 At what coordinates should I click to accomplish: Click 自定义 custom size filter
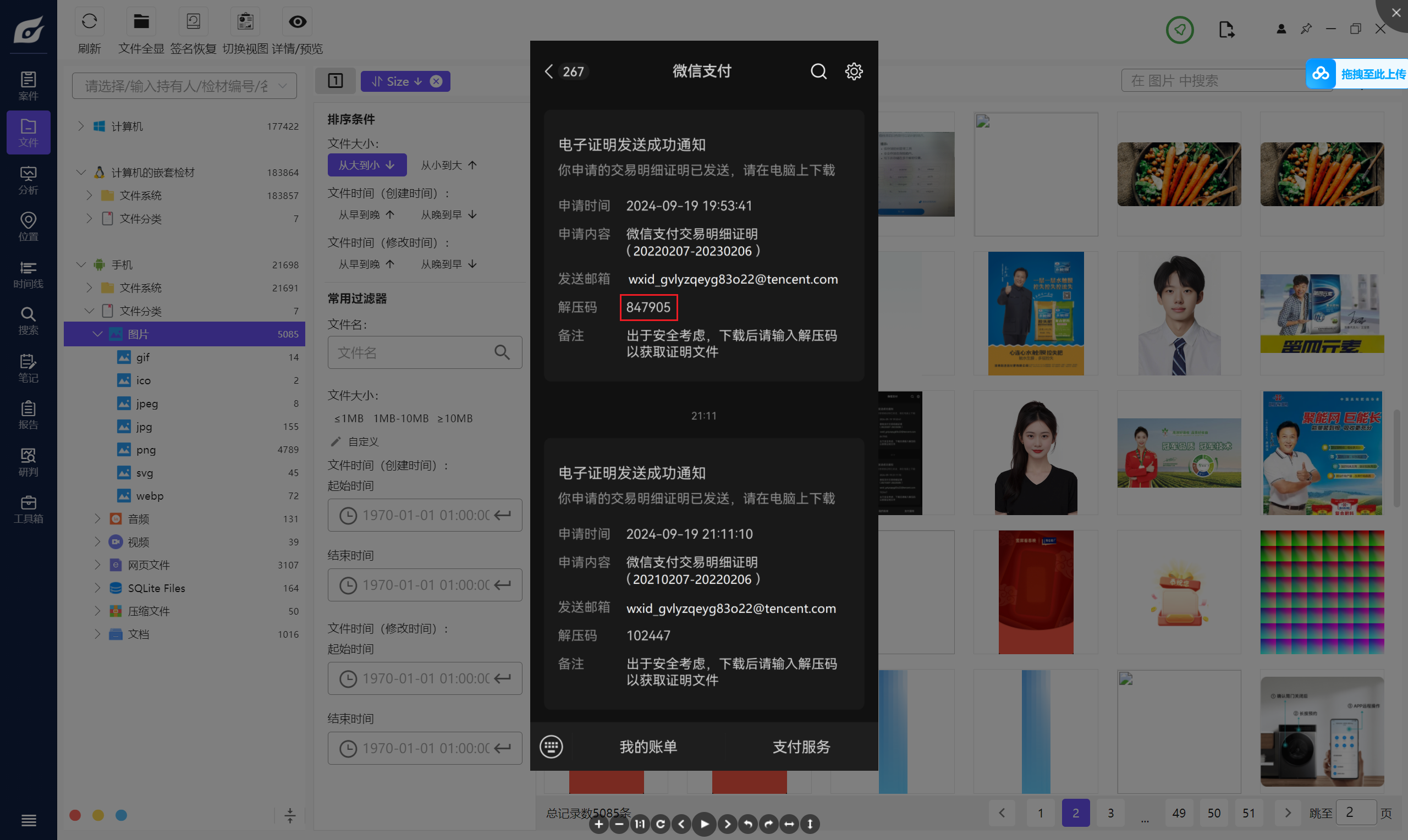coord(355,441)
